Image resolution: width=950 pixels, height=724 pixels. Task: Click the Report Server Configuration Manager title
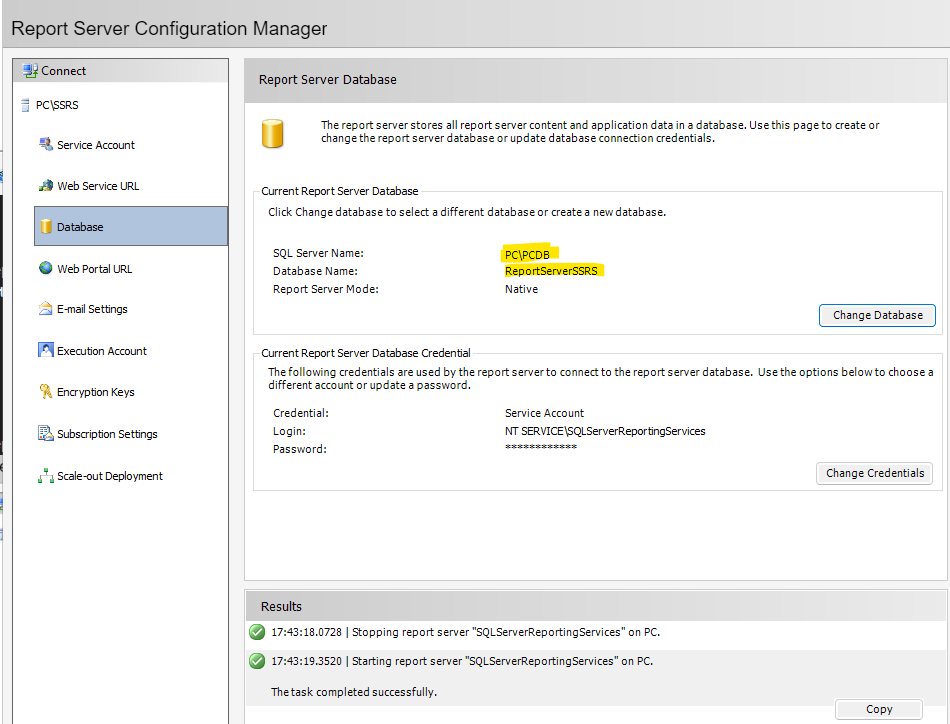[x=169, y=28]
